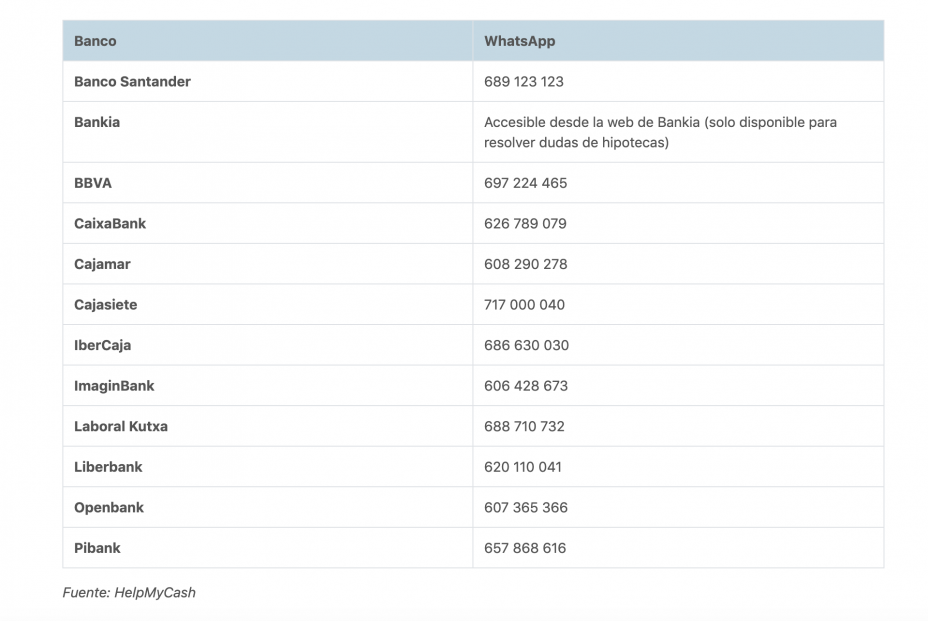Click the Fuente: HelpMyCash source text
The height and width of the screenshot is (621, 928).
pos(129,592)
